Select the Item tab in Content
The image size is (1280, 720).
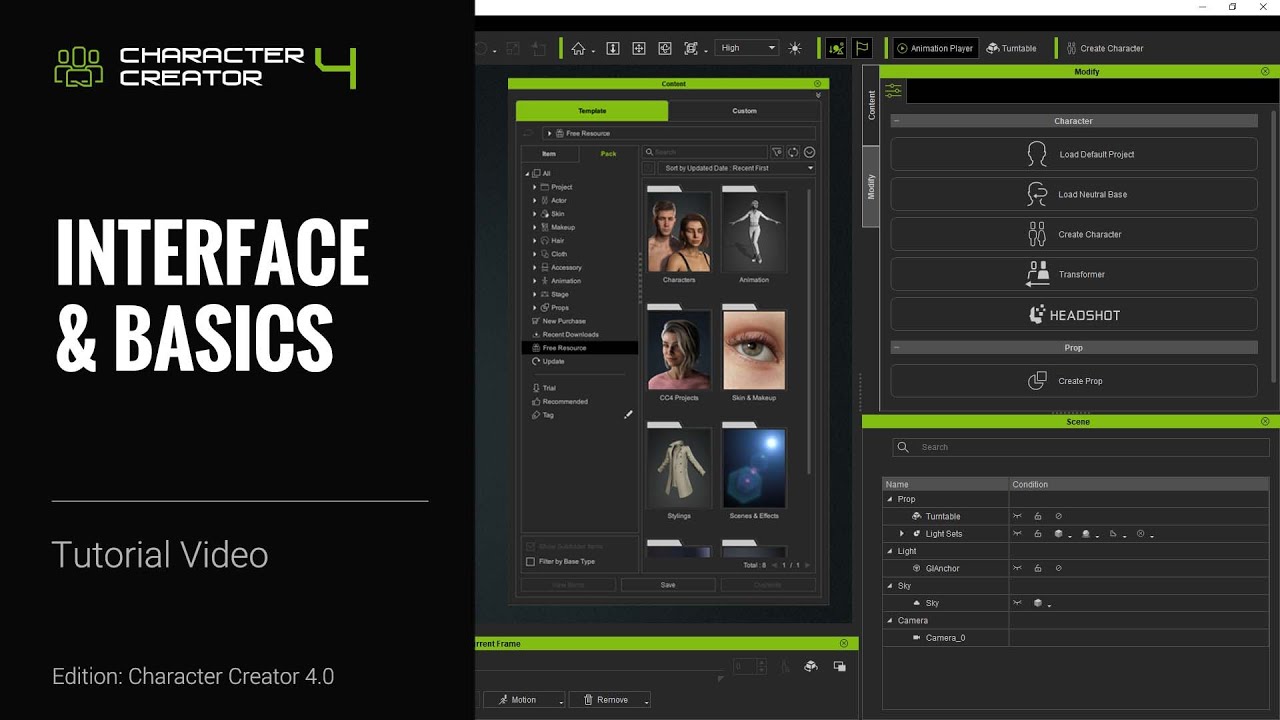pyautogui.click(x=549, y=154)
